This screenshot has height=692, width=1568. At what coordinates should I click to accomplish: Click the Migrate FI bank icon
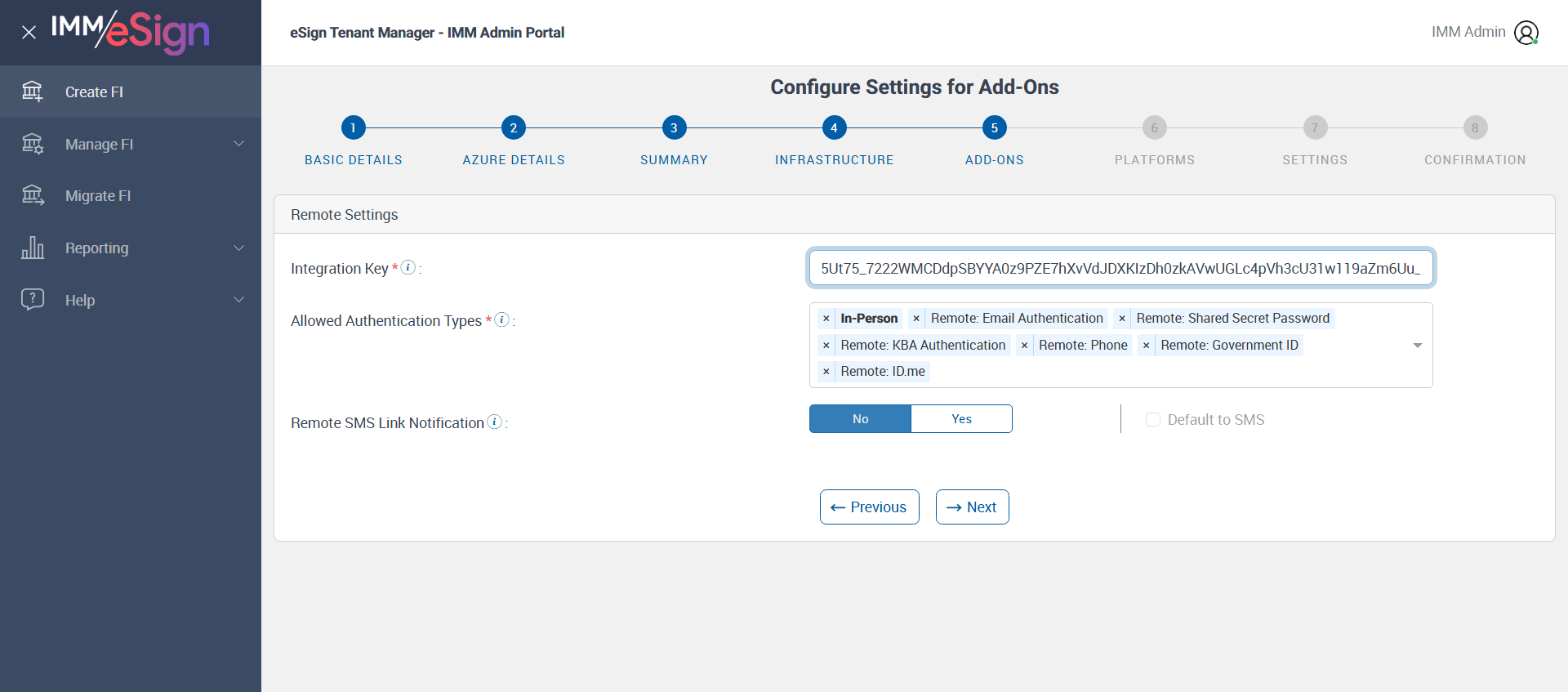pyautogui.click(x=33, y=195)
